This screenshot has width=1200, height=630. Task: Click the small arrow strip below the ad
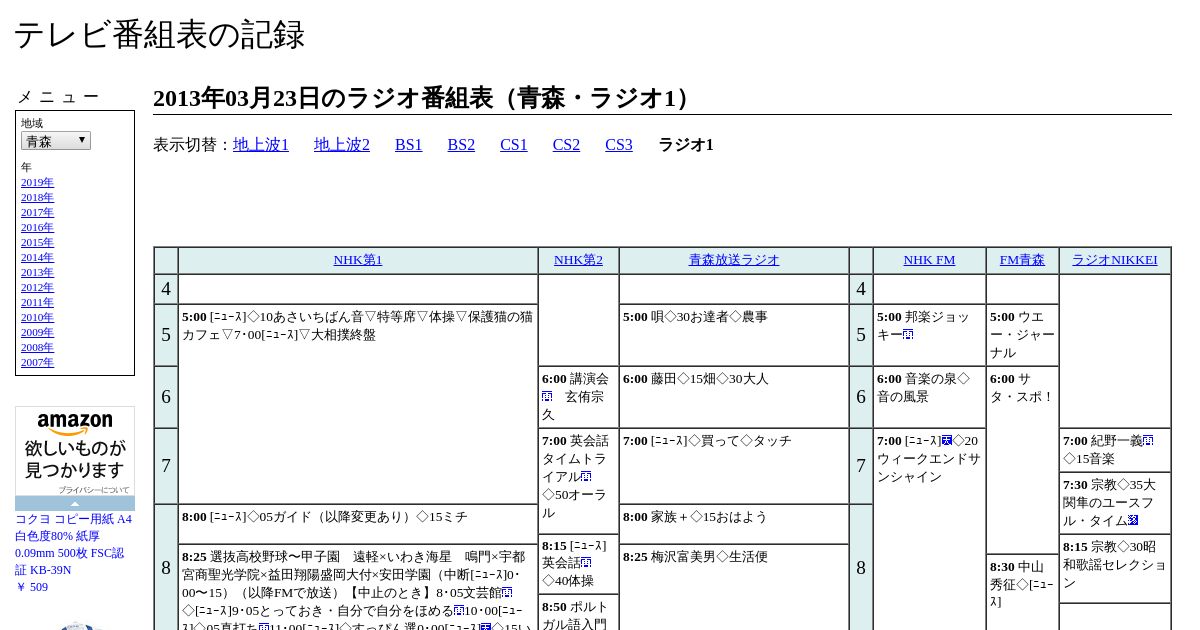(x=75, y=504)
